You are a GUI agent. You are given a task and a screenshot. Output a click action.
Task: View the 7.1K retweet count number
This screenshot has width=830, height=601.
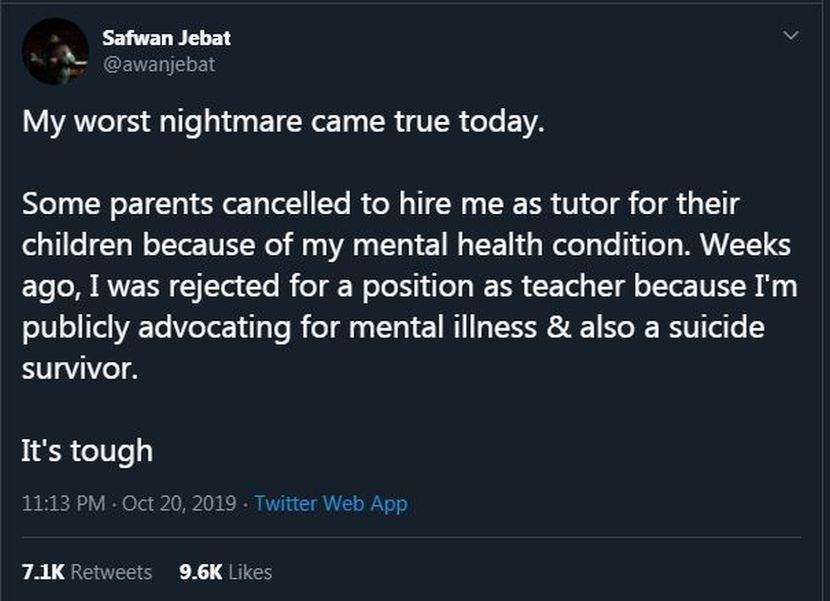coord(43,572)
